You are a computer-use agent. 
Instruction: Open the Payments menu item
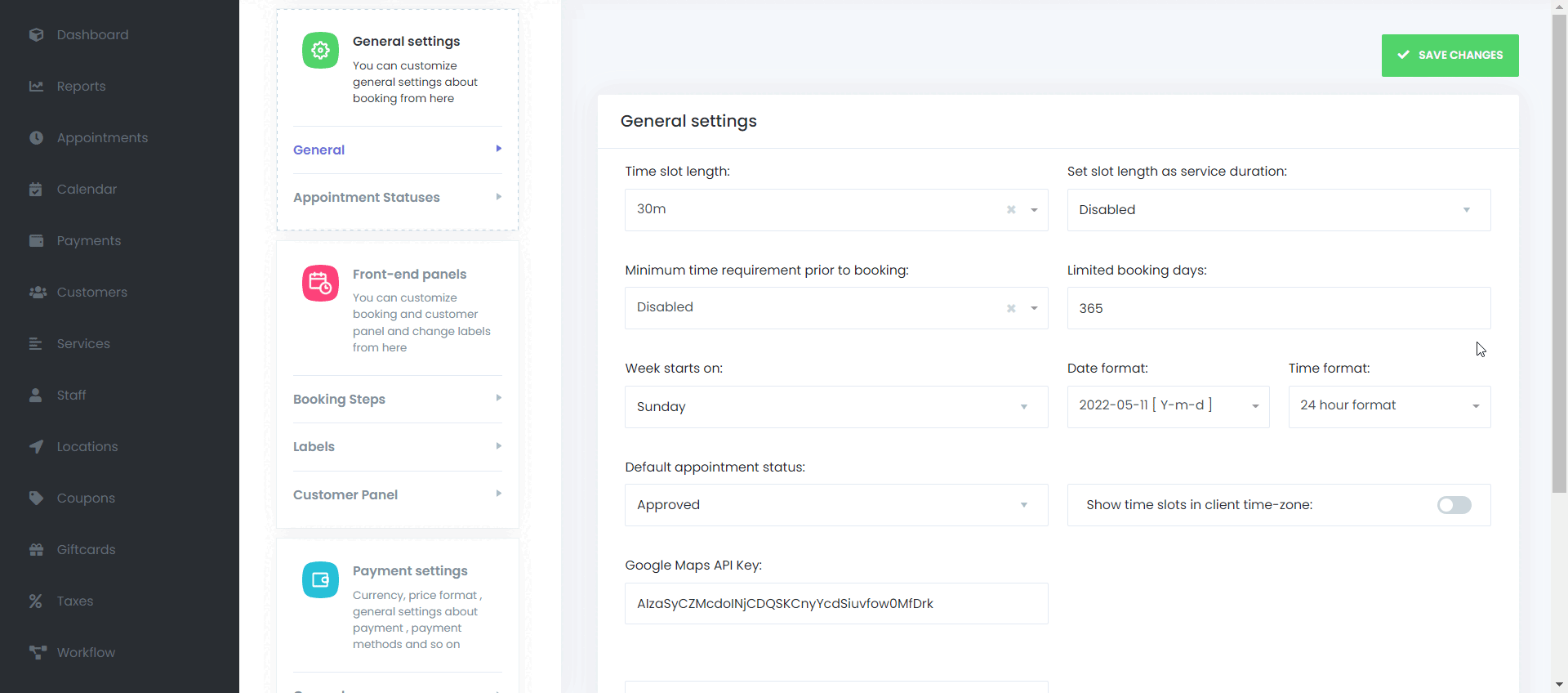tap(89, 240)
